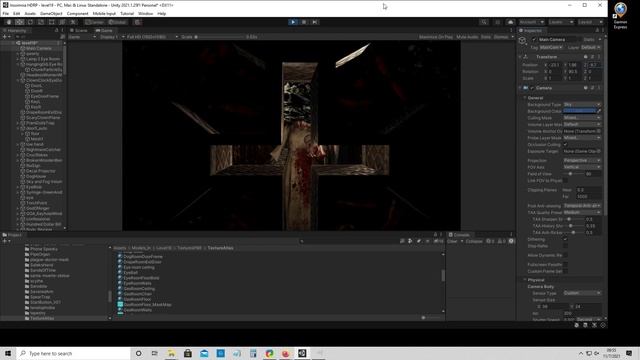Image resolution: width=640 pixels, height=360 pixels.
Task: Select the Rotate tool in Unity toolbar
Action: (x=30, y=22)
